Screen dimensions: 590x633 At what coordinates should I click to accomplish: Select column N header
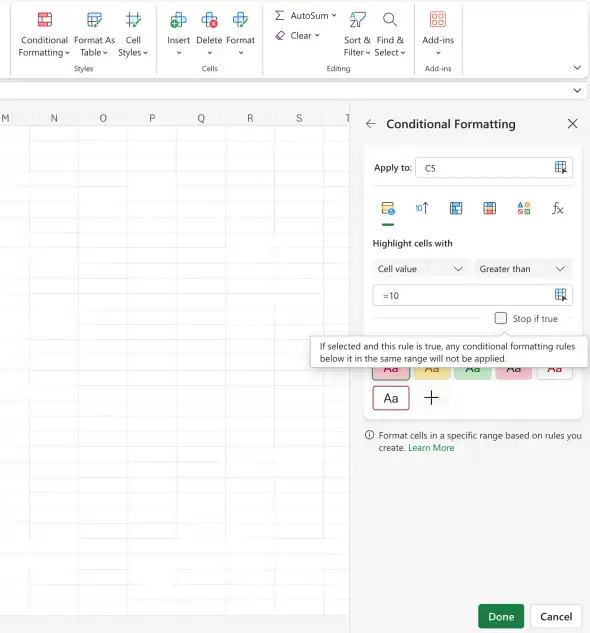coord(54,118)
